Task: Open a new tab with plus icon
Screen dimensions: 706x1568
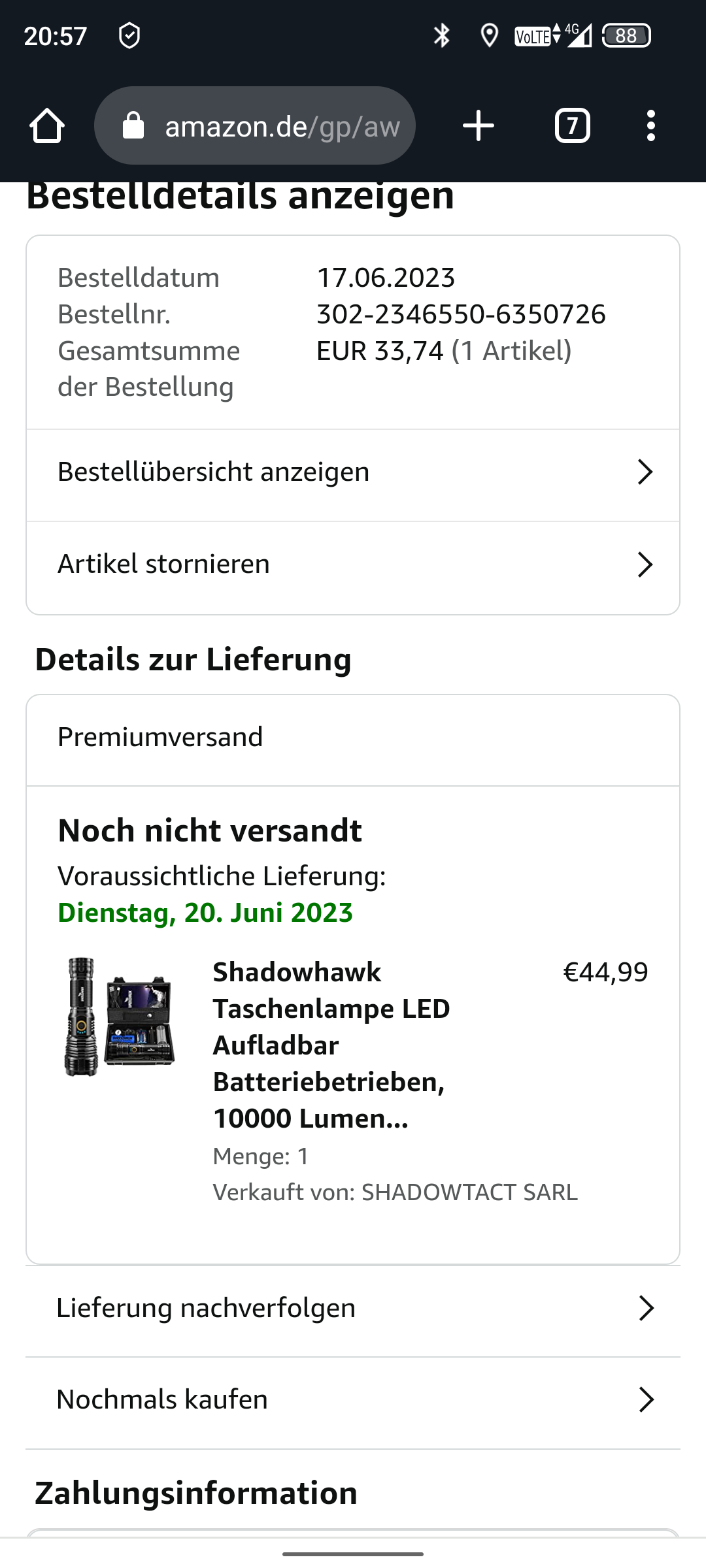Action: (479, 125)
